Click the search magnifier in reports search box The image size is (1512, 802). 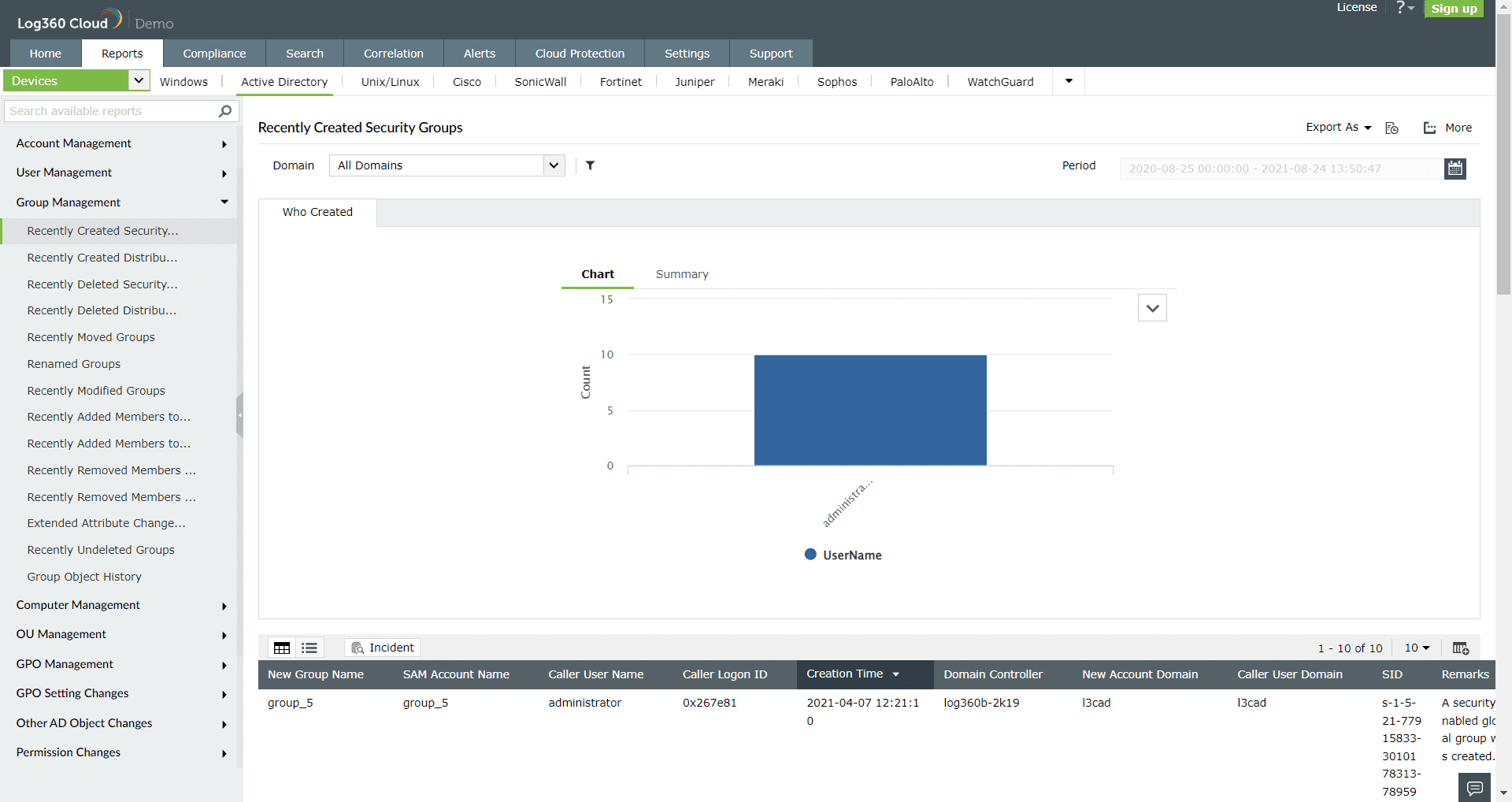coord(224,111)
